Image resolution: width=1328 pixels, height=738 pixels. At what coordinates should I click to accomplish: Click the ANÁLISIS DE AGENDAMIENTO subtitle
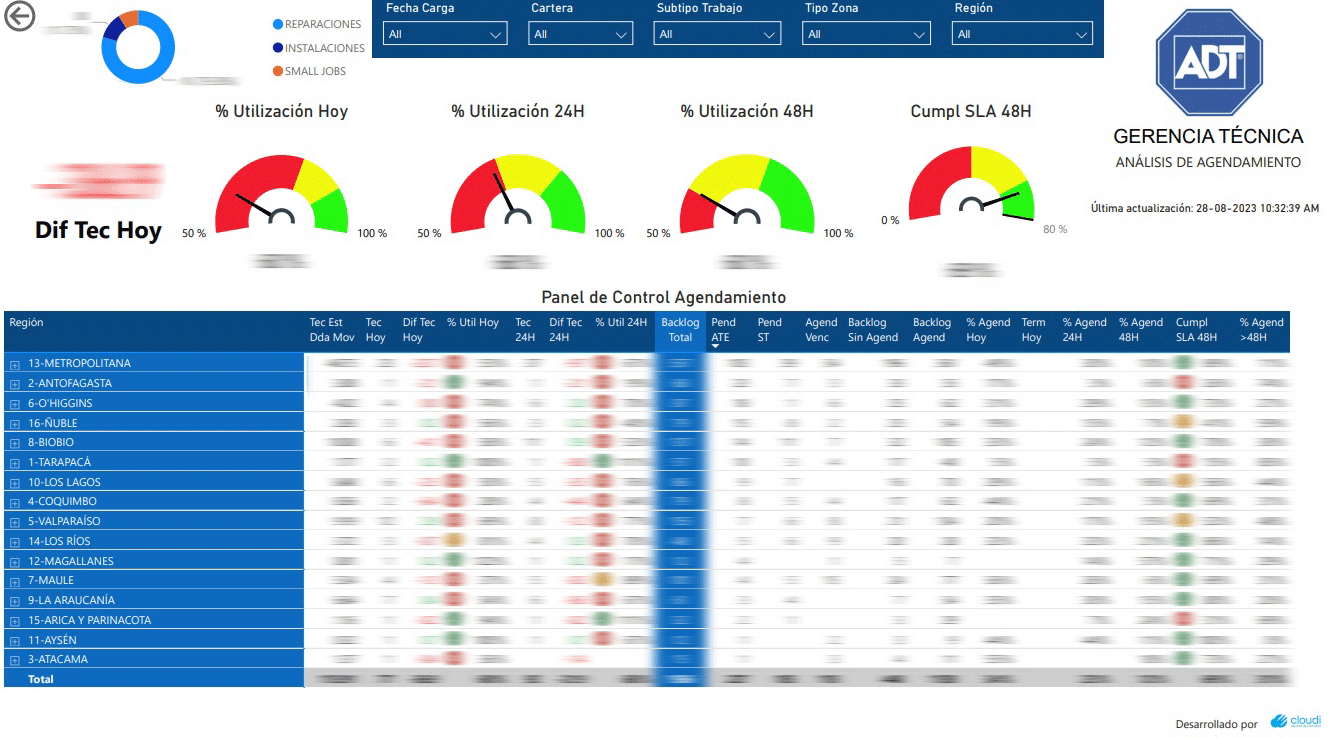click(x=1208, y=162)
